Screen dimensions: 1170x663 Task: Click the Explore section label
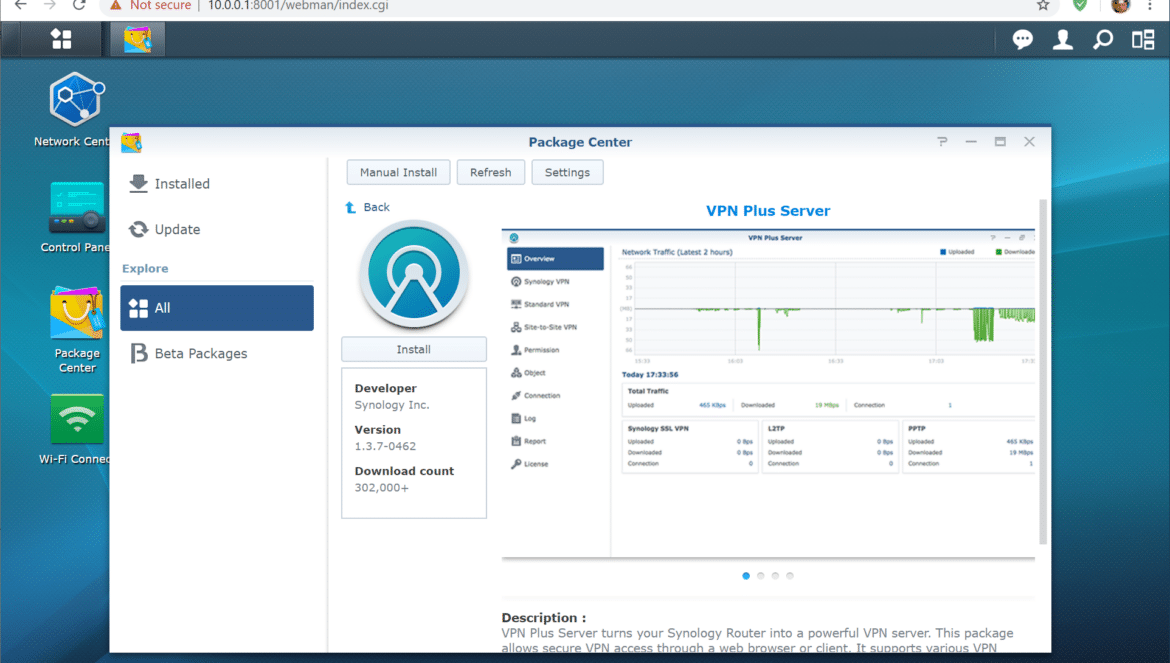click(x=145, y=268)
